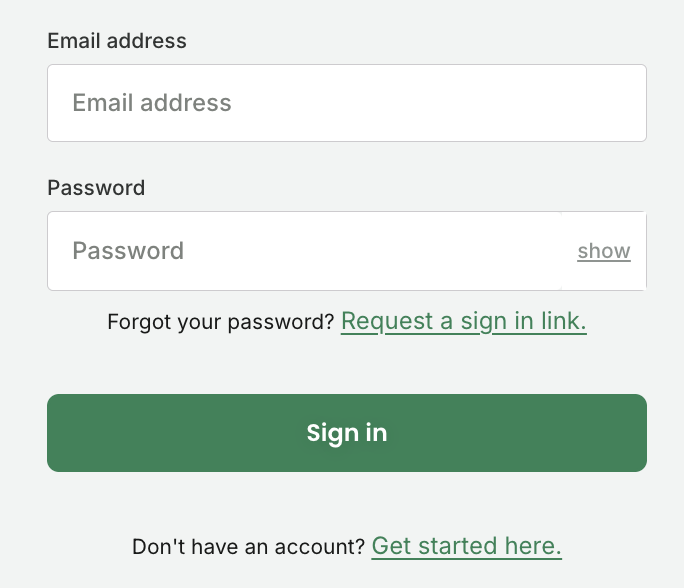
Task: Click the underlined link below the Sign in button
Action: pyautogui.click(x=466, y=546)
